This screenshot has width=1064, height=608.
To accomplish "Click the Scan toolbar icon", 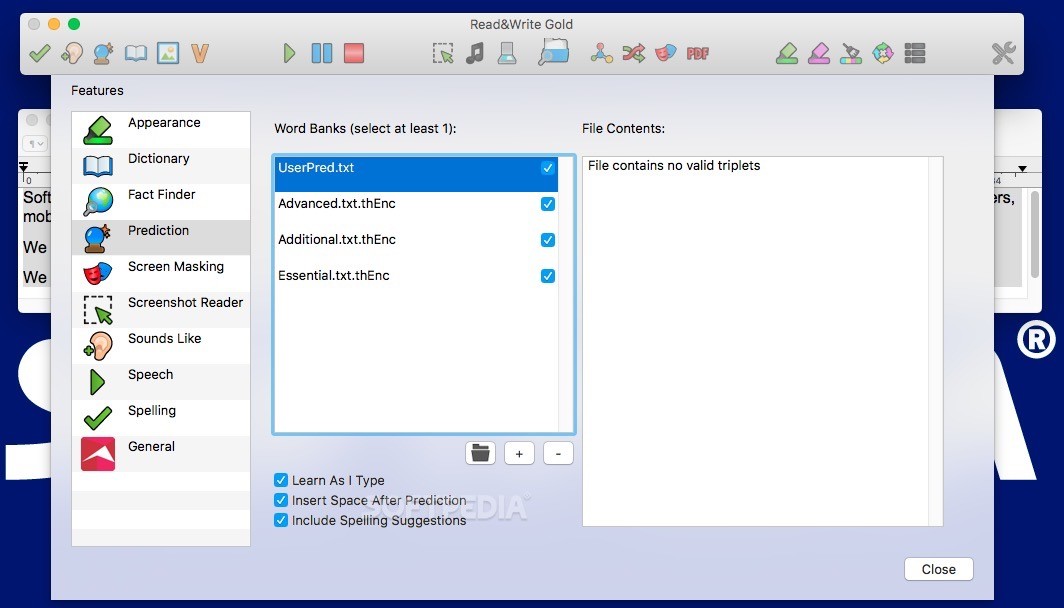I will [x=507, y=53].
